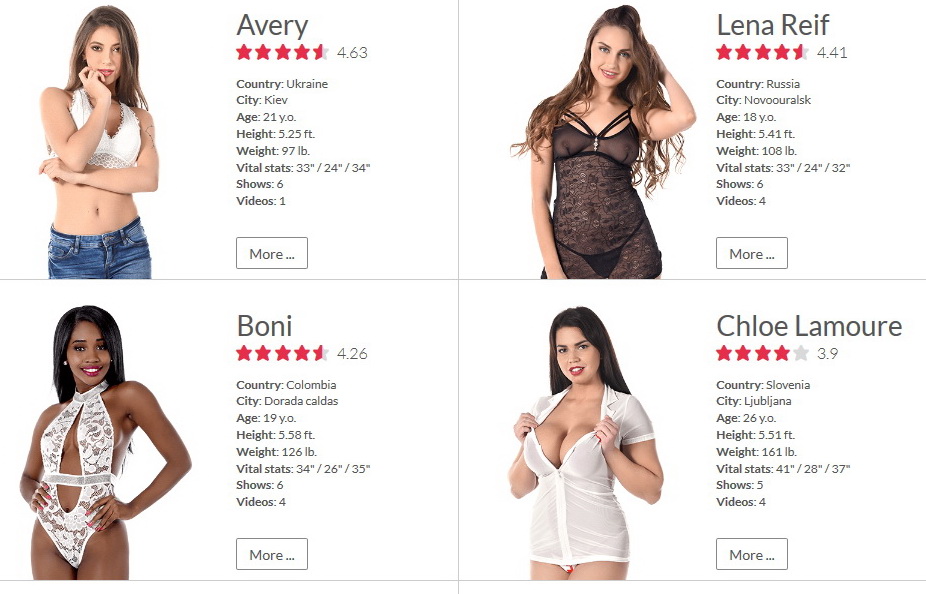926x594 pixels.
Task: Open Lena Reif's profile photo thumbnail
Action: [x=604, y=142]
